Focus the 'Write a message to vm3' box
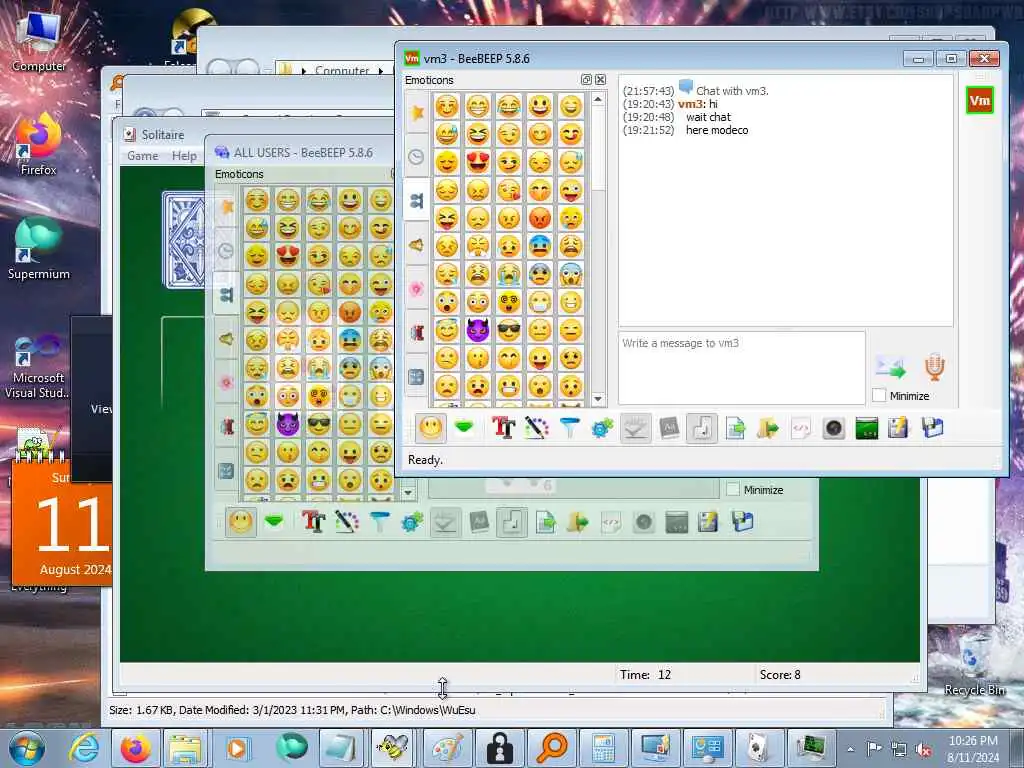 [741, 368]
